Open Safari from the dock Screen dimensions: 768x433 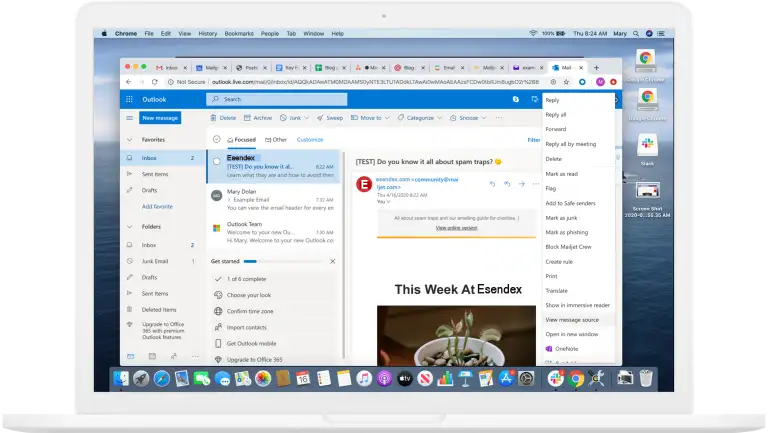pos(162,379)
